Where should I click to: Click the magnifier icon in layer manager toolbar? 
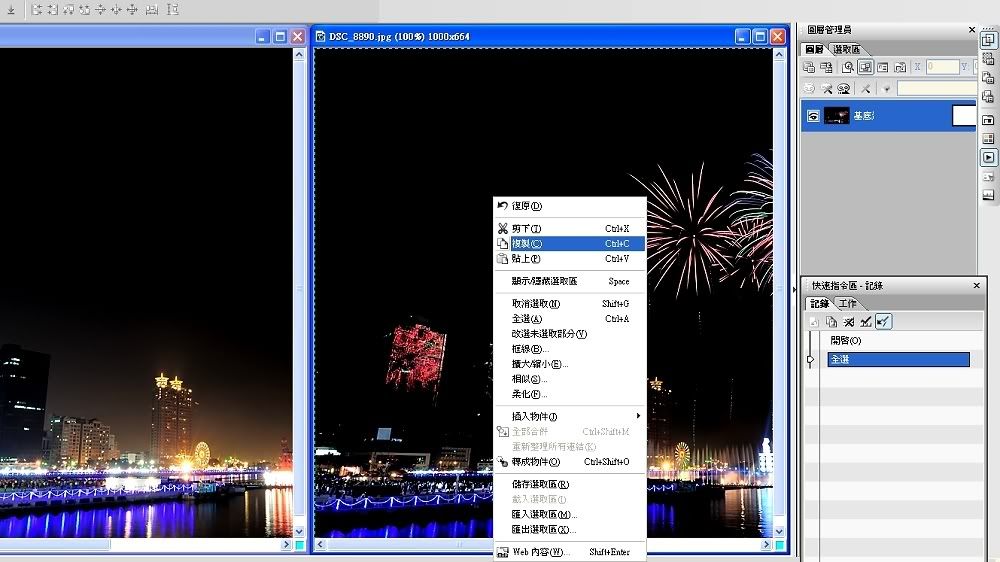point(848,67)
